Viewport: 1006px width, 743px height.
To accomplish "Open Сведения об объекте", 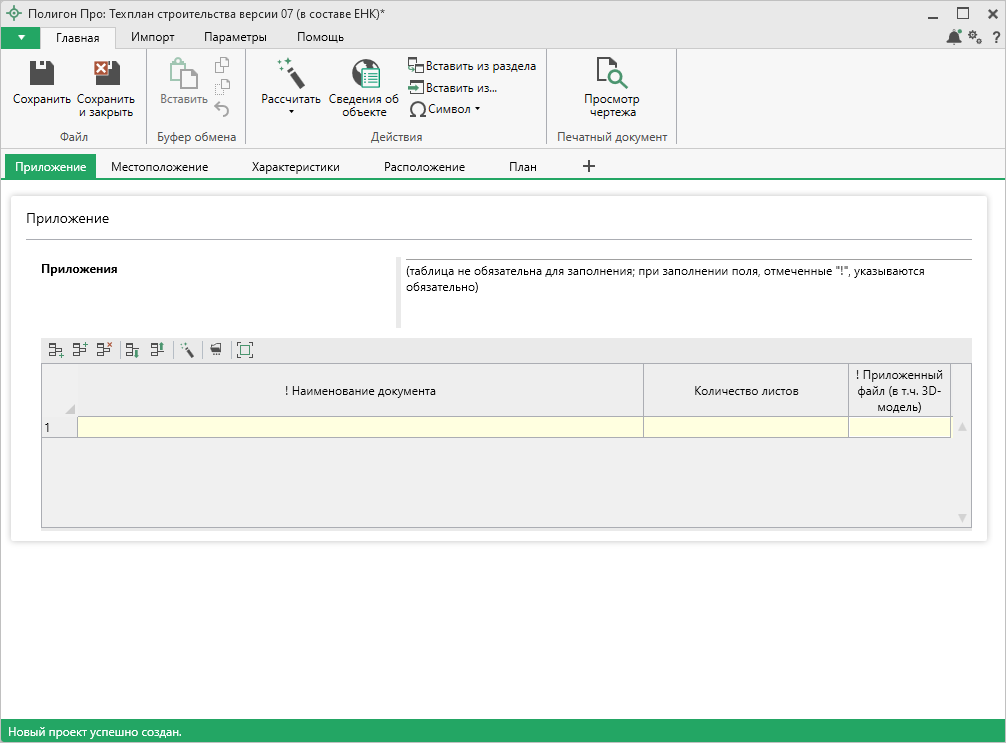I will pos(364,87).
